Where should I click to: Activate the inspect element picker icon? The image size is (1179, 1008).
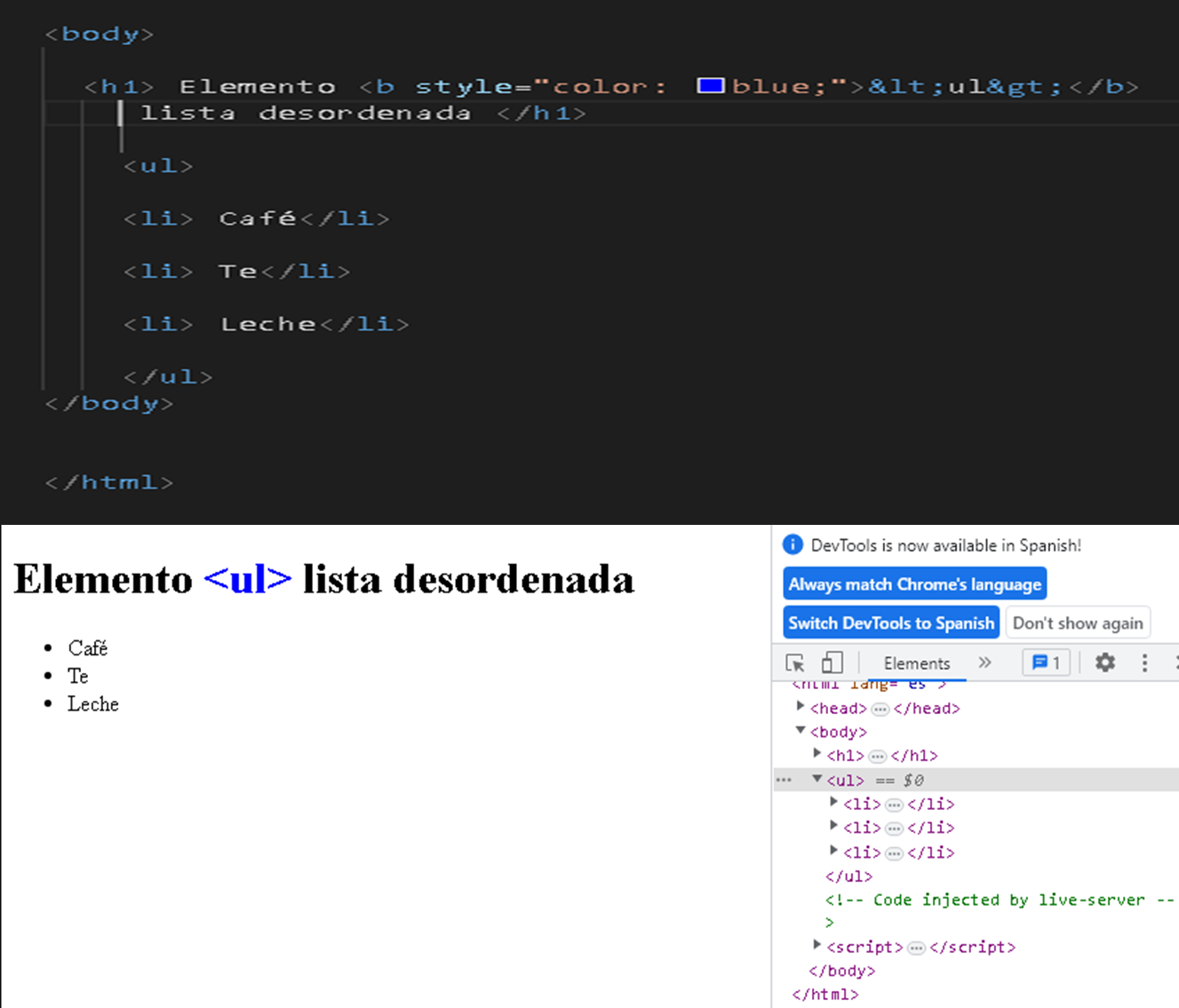[x=795, y=663]
